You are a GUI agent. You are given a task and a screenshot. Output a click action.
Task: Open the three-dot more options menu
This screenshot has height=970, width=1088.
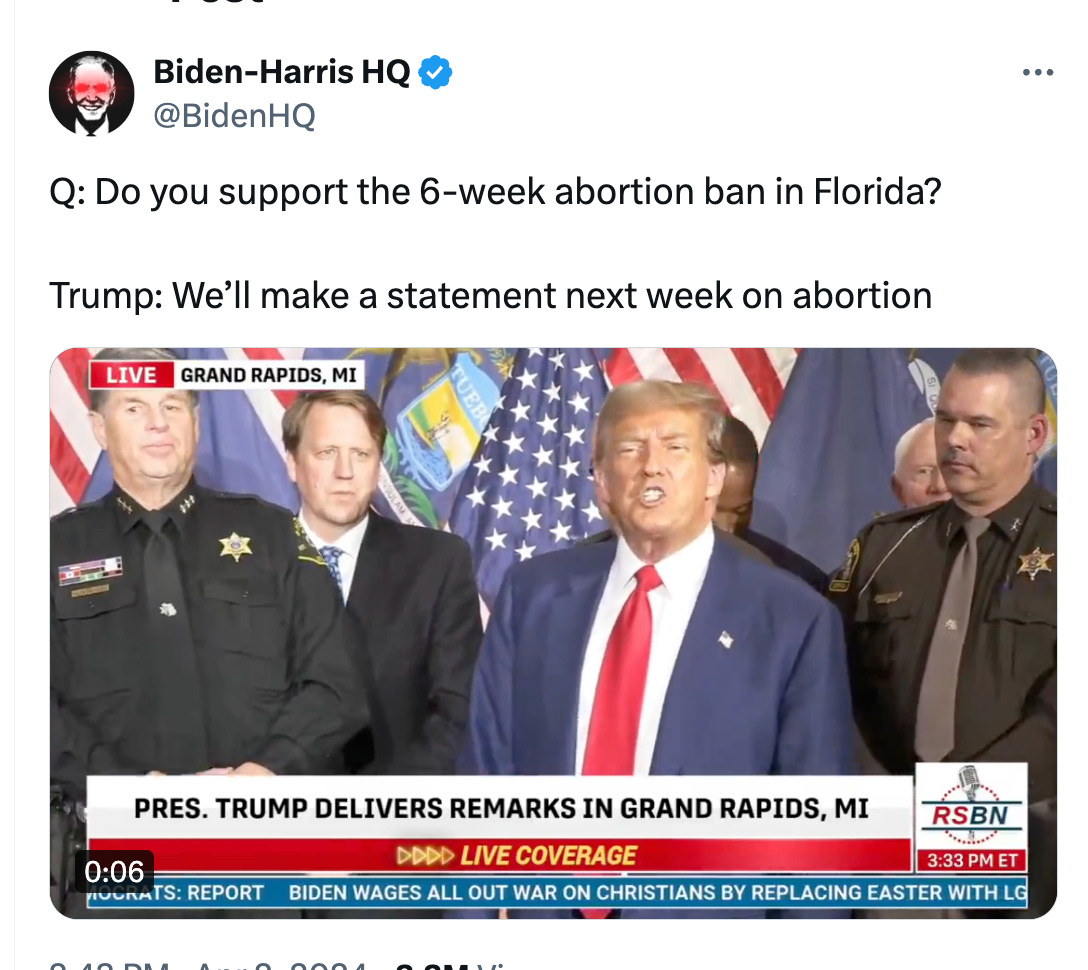[1038, 72]
